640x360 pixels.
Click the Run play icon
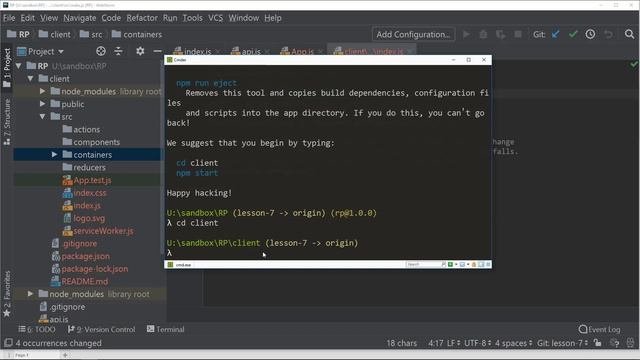[x=466, y=34]
